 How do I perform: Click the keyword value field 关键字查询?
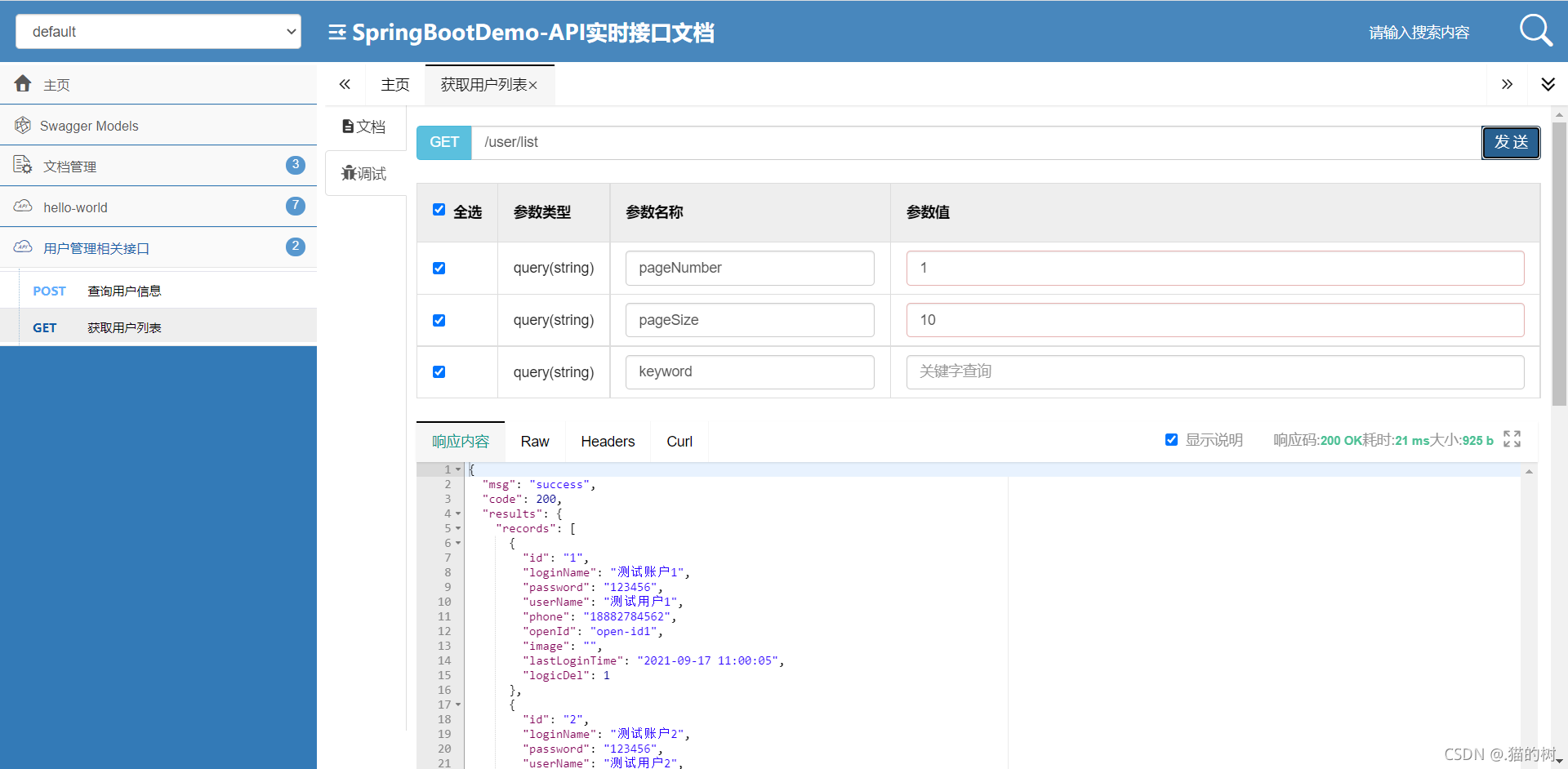tap(1215, 371)
